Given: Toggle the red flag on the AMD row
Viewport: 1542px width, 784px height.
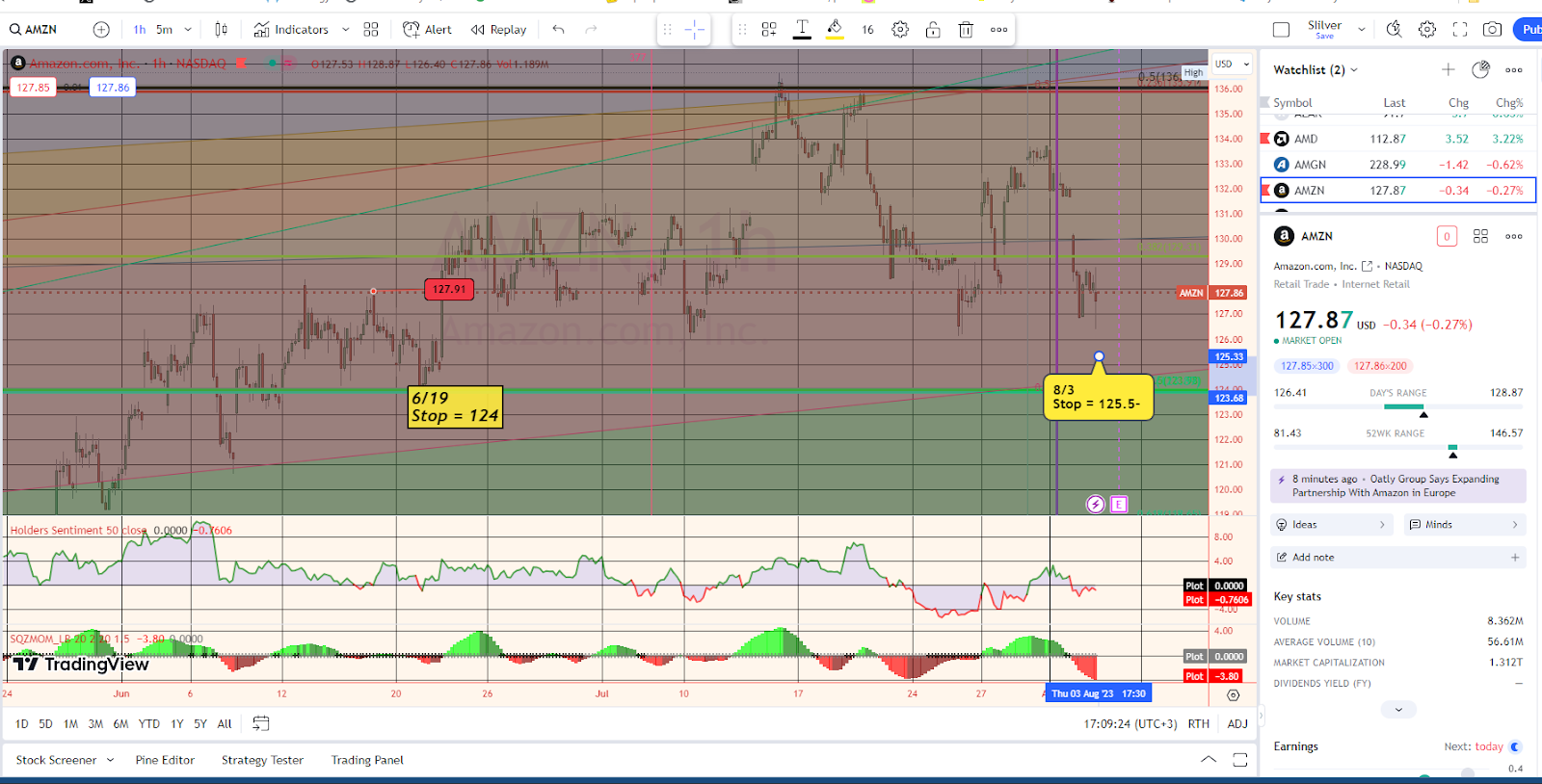Looking at the screenshot, I should click(1264, 138).
